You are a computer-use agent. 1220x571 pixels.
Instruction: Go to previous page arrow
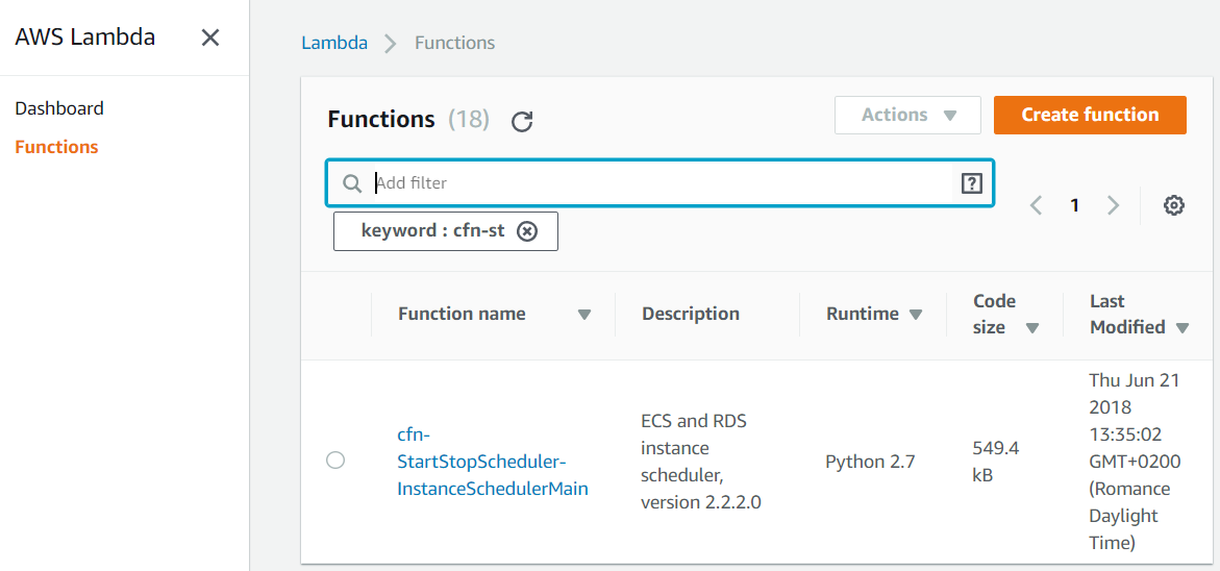click(x=1036, y=205)
